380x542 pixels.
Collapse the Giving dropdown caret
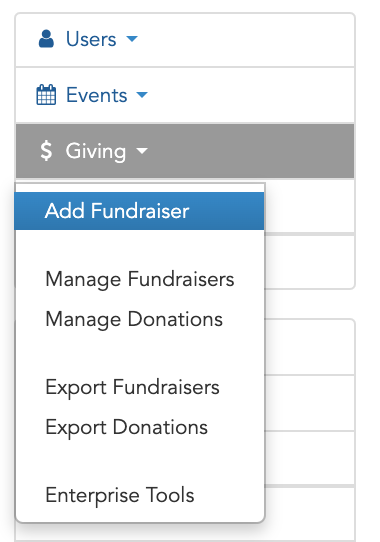[x=142, y=151]
